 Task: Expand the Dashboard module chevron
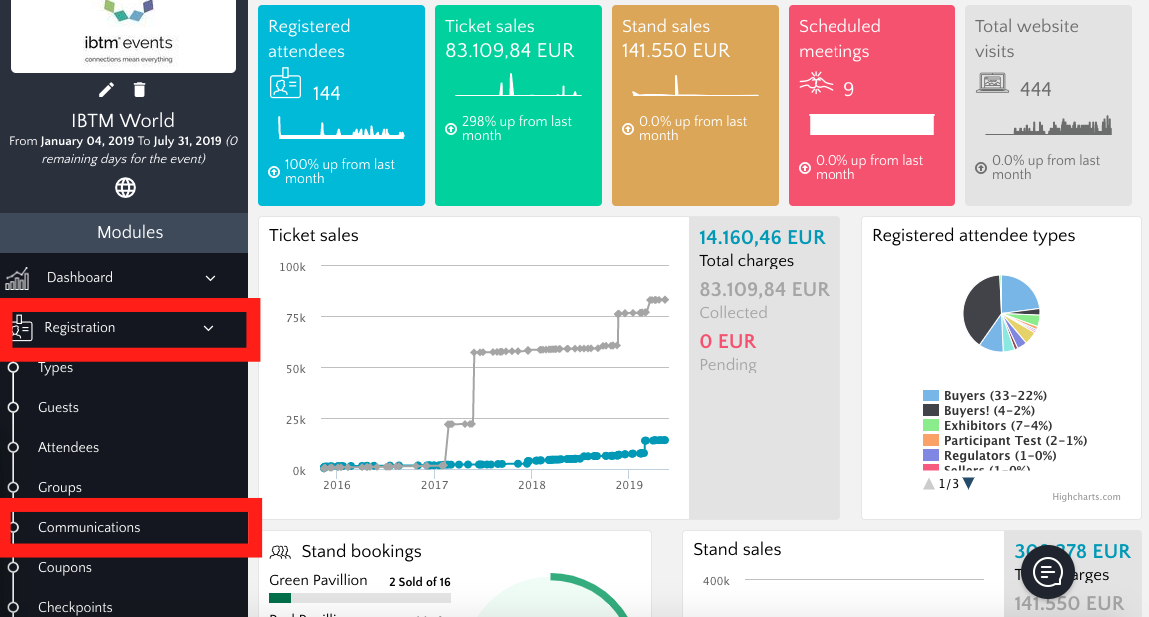pos(210,278)
